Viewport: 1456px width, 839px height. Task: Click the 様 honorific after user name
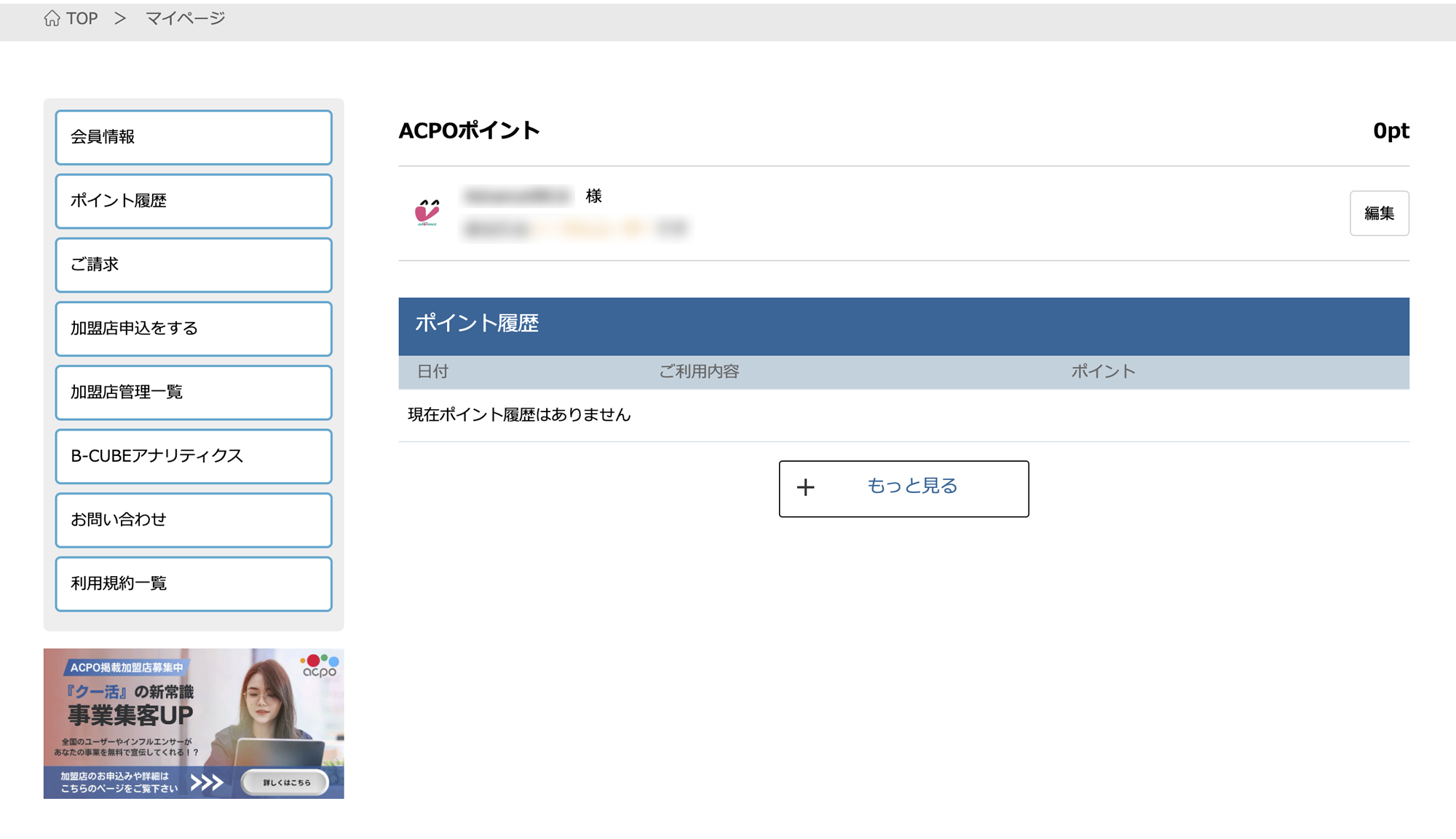pyautogui.click(x=593, y=196)
